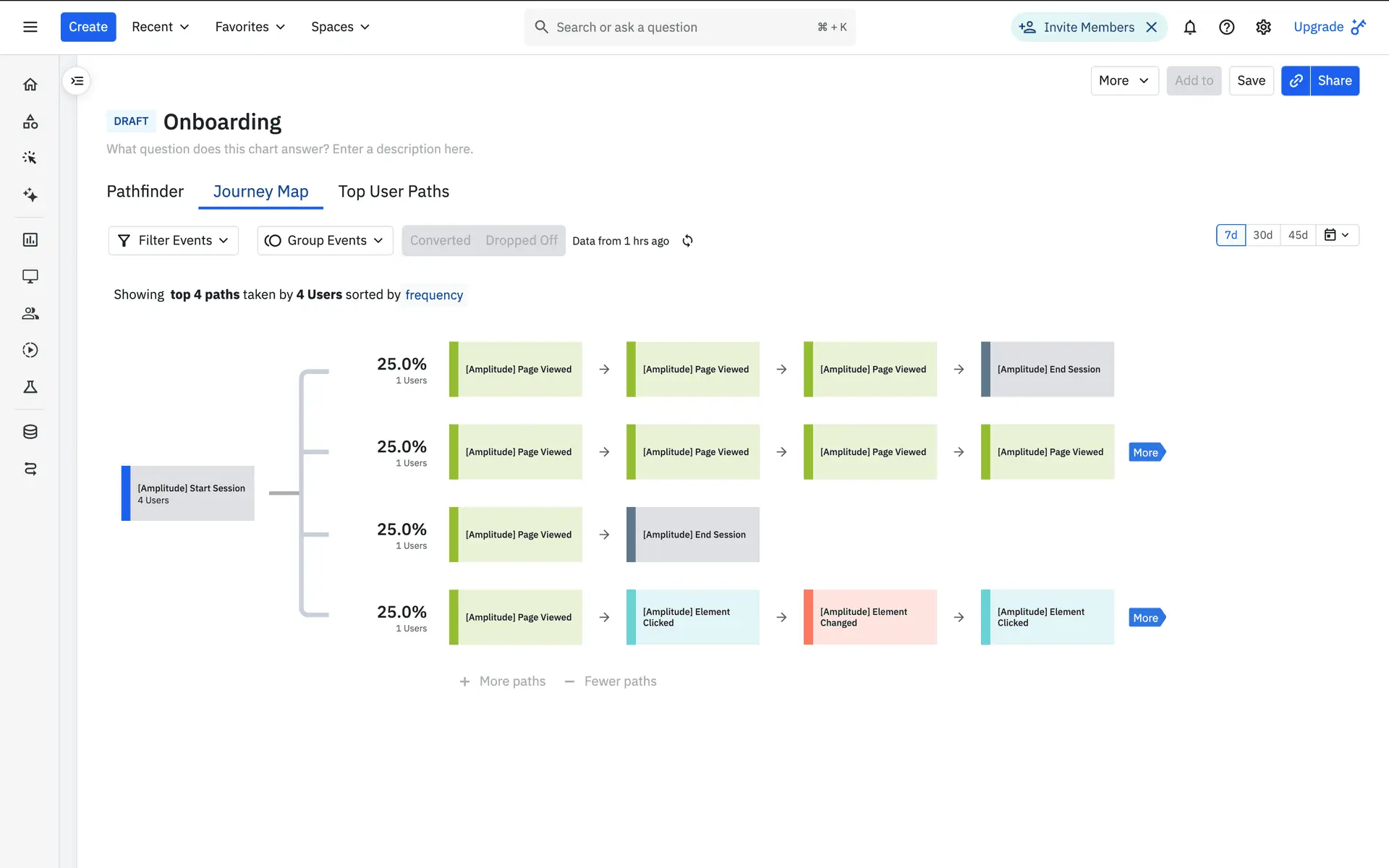Viewport: 1389px width, 868px height.
Task: Open settings gear icon
Action: tap(1263, 27)
